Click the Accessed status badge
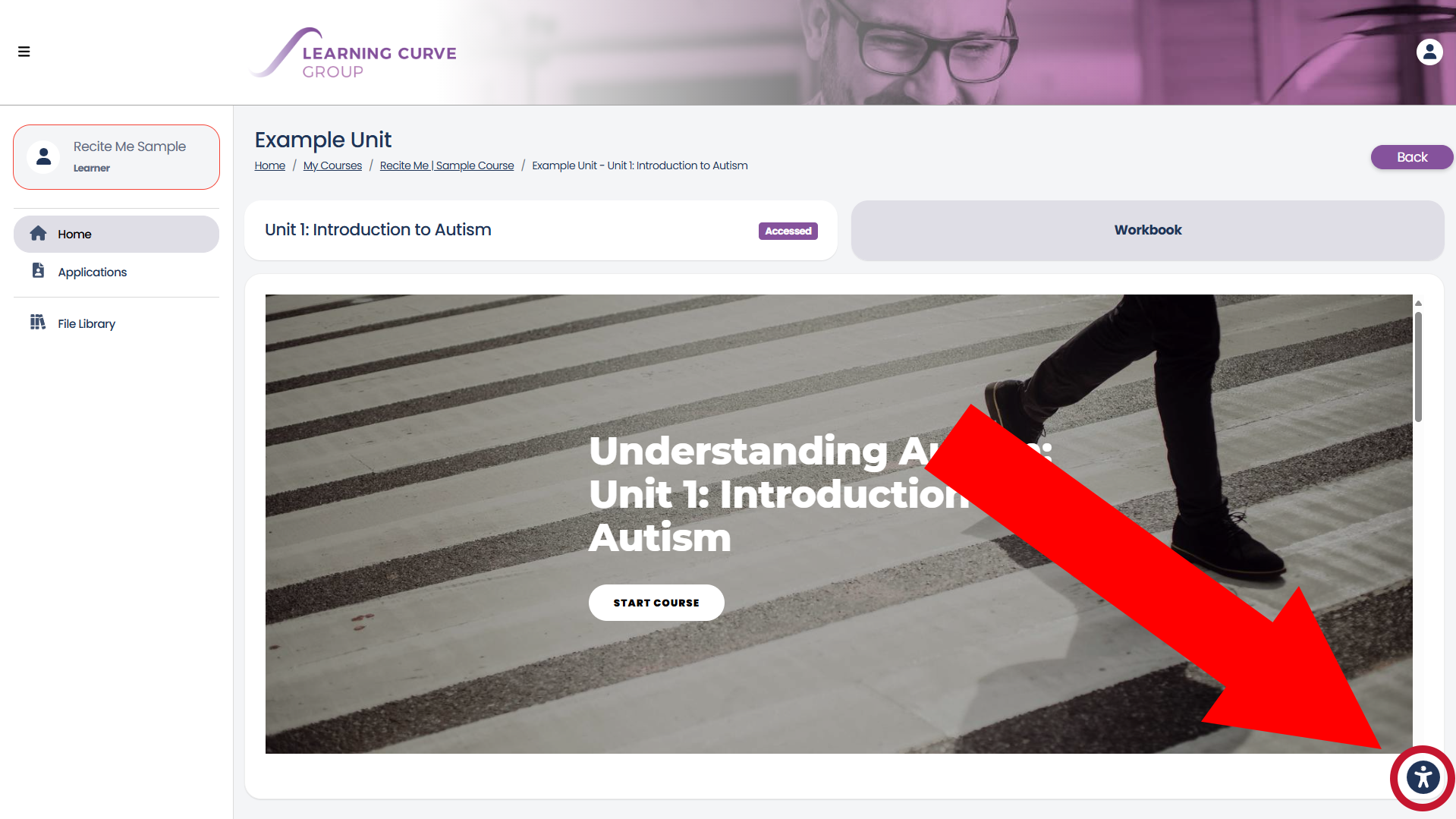 788,231
